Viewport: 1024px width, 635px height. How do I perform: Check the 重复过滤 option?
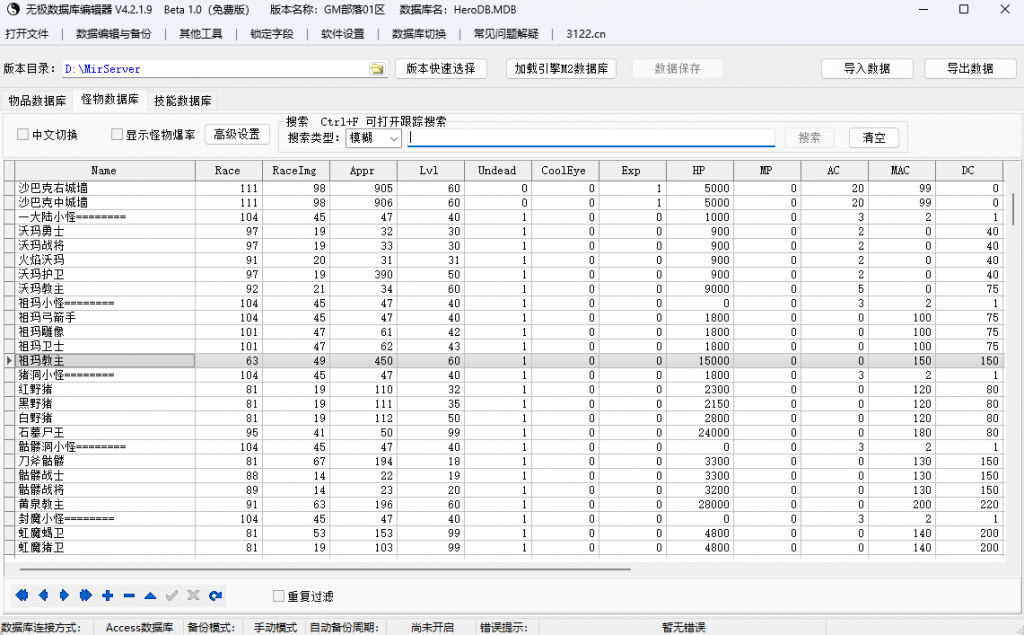tap(277, 595)
